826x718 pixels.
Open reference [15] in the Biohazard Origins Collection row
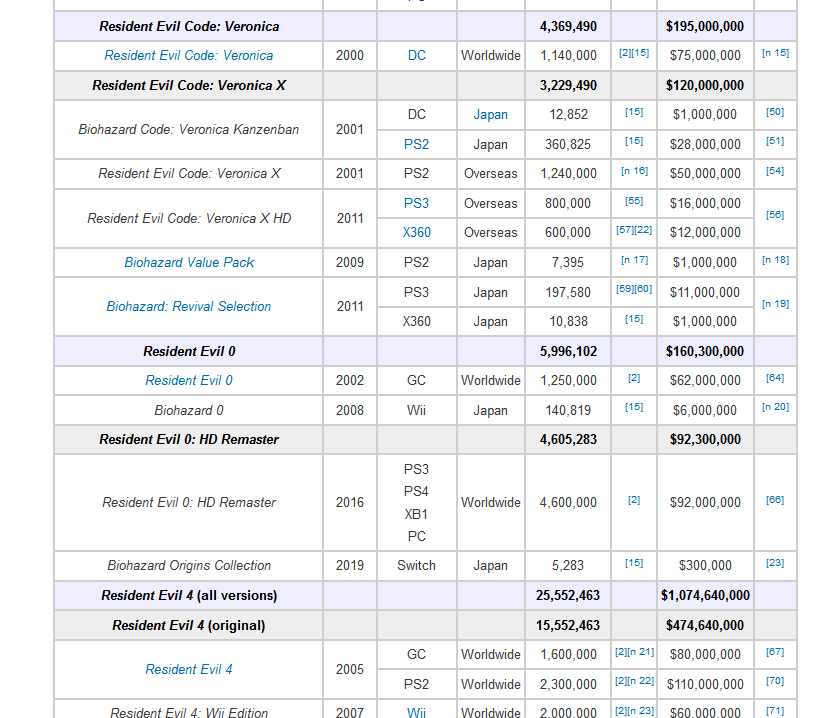pos(634,563)
